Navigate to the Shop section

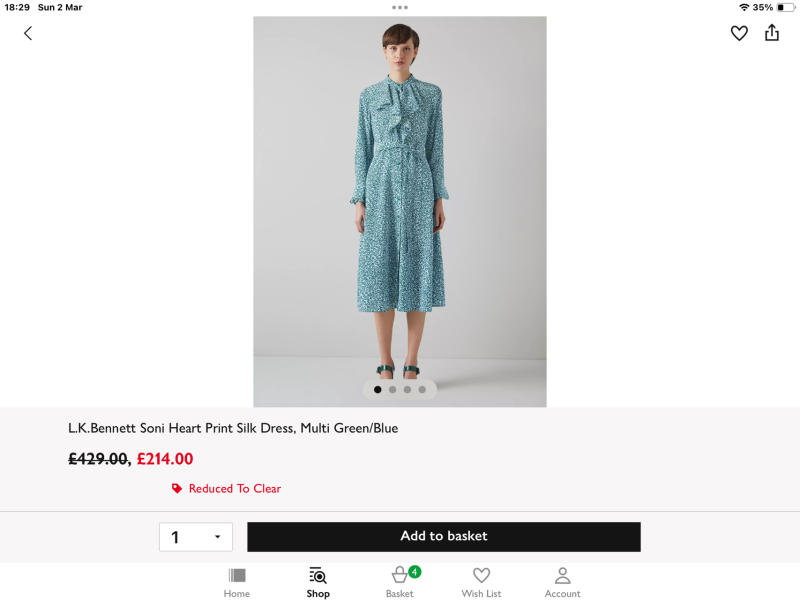[x=317, y=582]
